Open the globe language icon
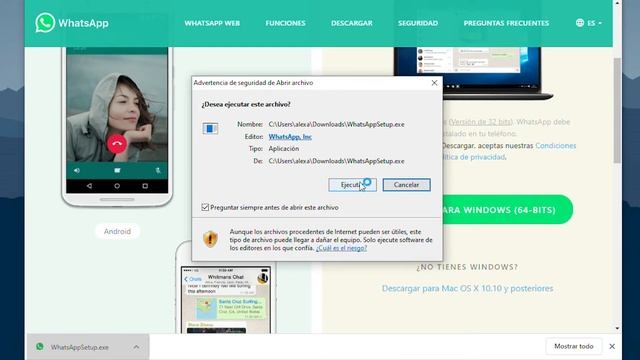The image size is (640, 360). (580, 23)
